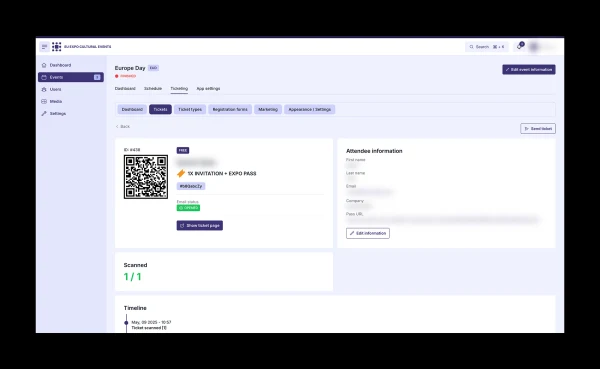Click the Europe Day event title
This screenshot has width=600, height=369.
[x=130, y=68]
